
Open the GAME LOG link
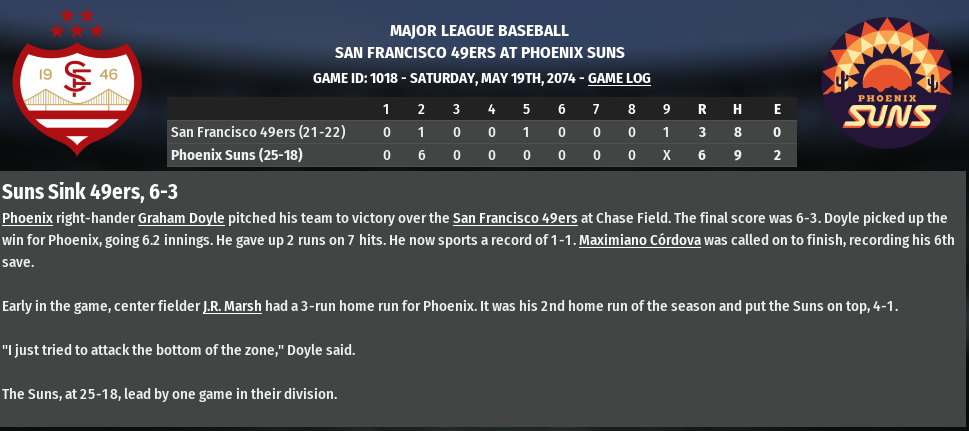[619, 77]
